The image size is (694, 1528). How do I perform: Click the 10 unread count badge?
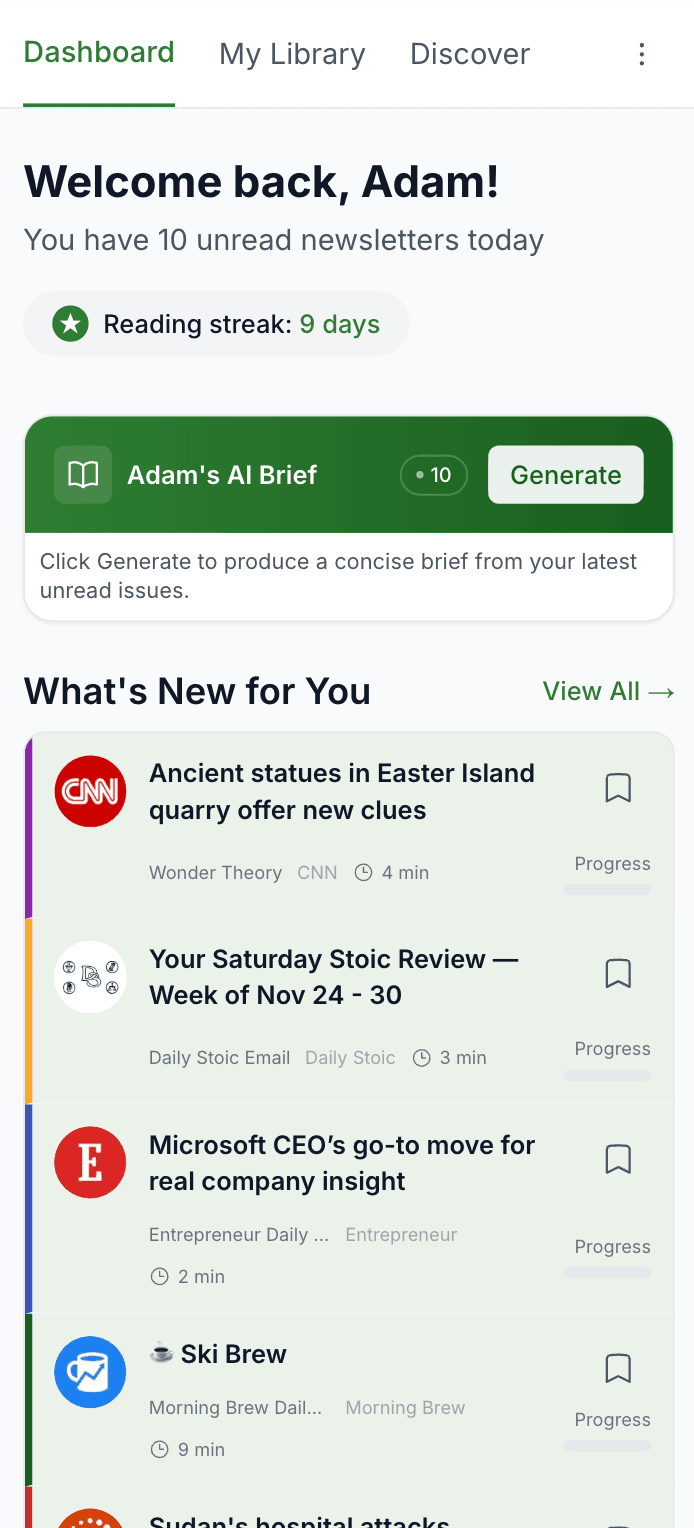(x=434, y=475)
